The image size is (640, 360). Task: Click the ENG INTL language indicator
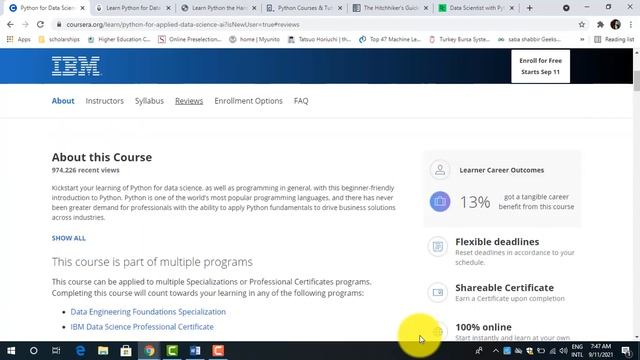pos(577,351)
